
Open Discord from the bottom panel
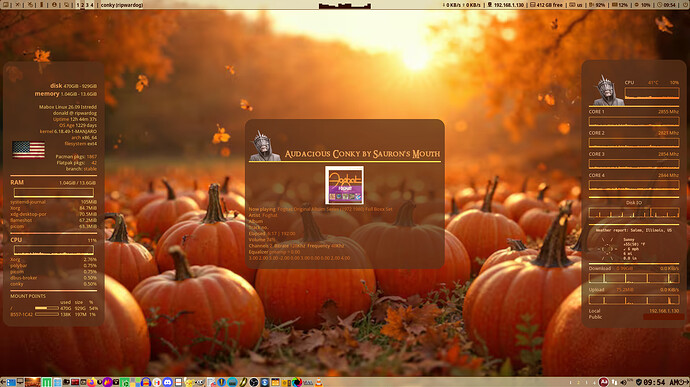click(167, 382)
